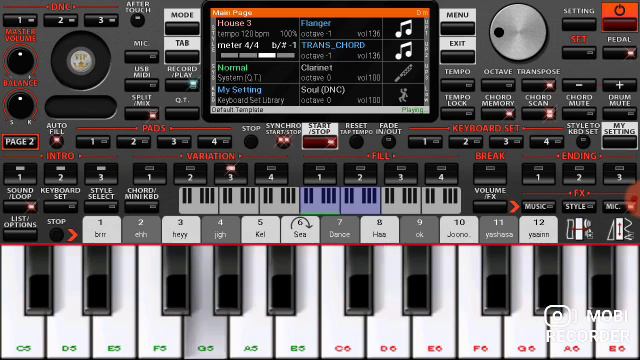The image size is (640, 360).
Task: Toggle the AFTER TOUCH button
Action: [x=138, y=20]
